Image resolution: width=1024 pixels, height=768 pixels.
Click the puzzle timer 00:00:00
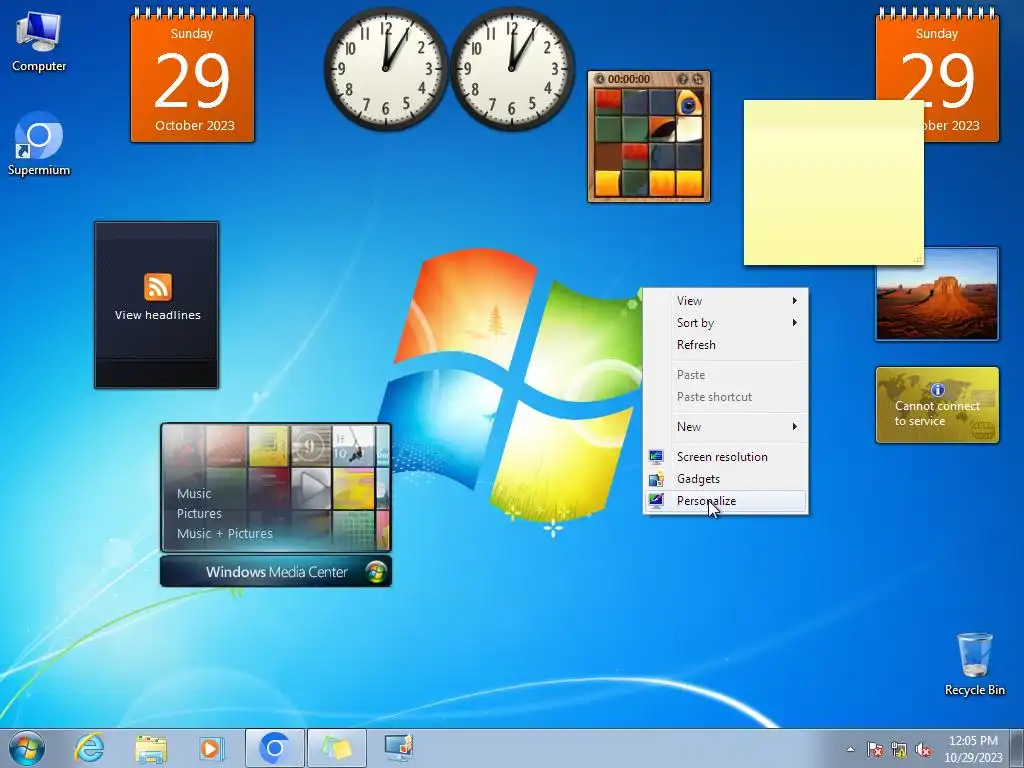click(x=628, y=79)
